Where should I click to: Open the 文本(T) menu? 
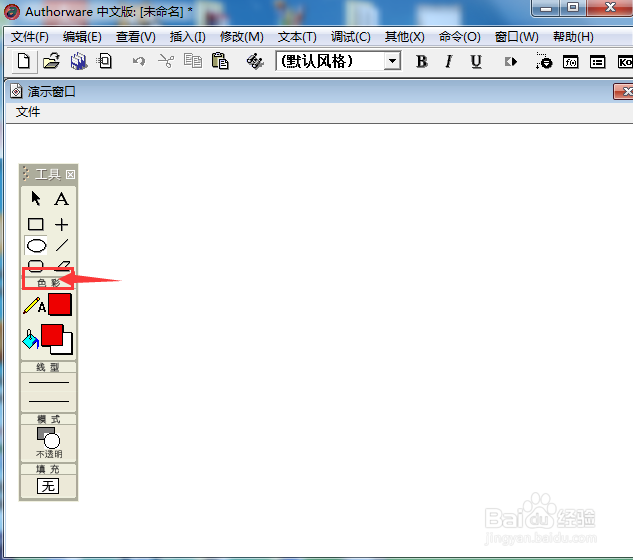[x=297, y=37]
